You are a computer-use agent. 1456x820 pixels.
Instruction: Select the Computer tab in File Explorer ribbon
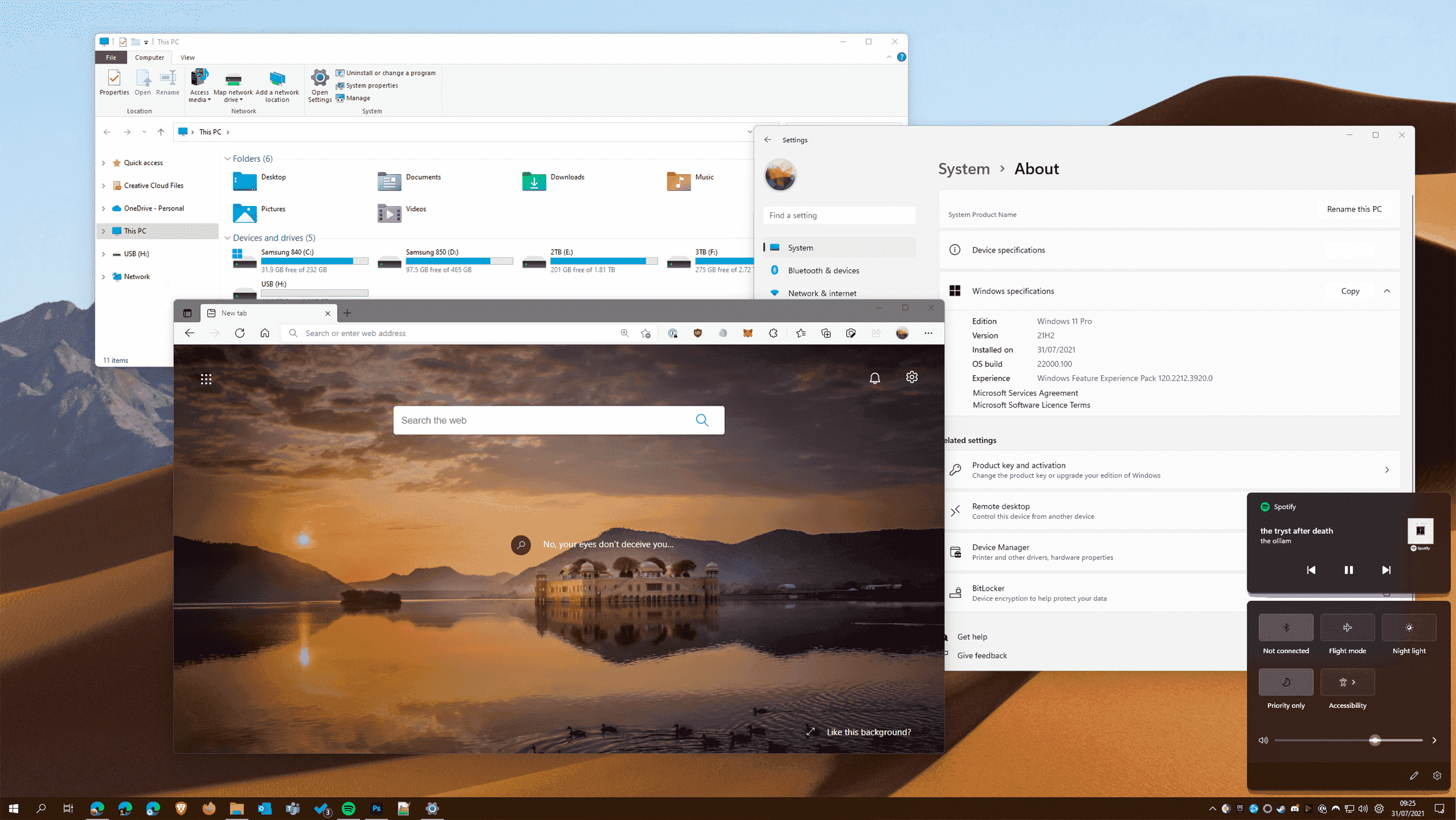150,57
